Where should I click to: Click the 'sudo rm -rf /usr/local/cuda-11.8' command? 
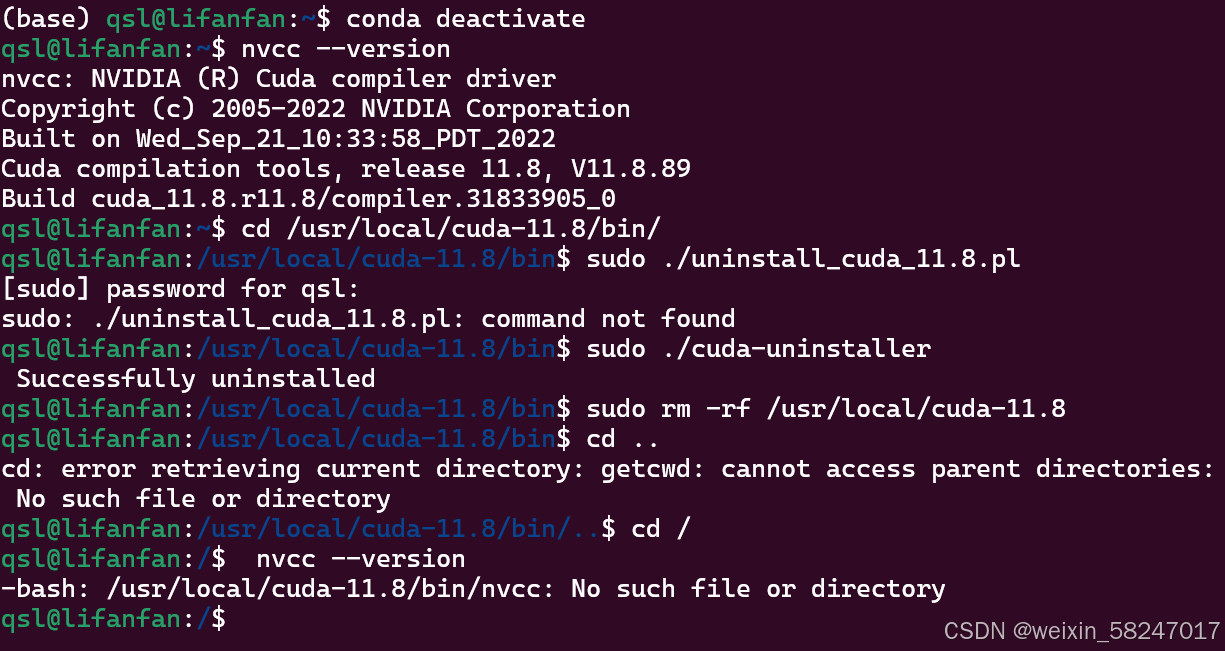pyautogui.click(x=826, y=409)
